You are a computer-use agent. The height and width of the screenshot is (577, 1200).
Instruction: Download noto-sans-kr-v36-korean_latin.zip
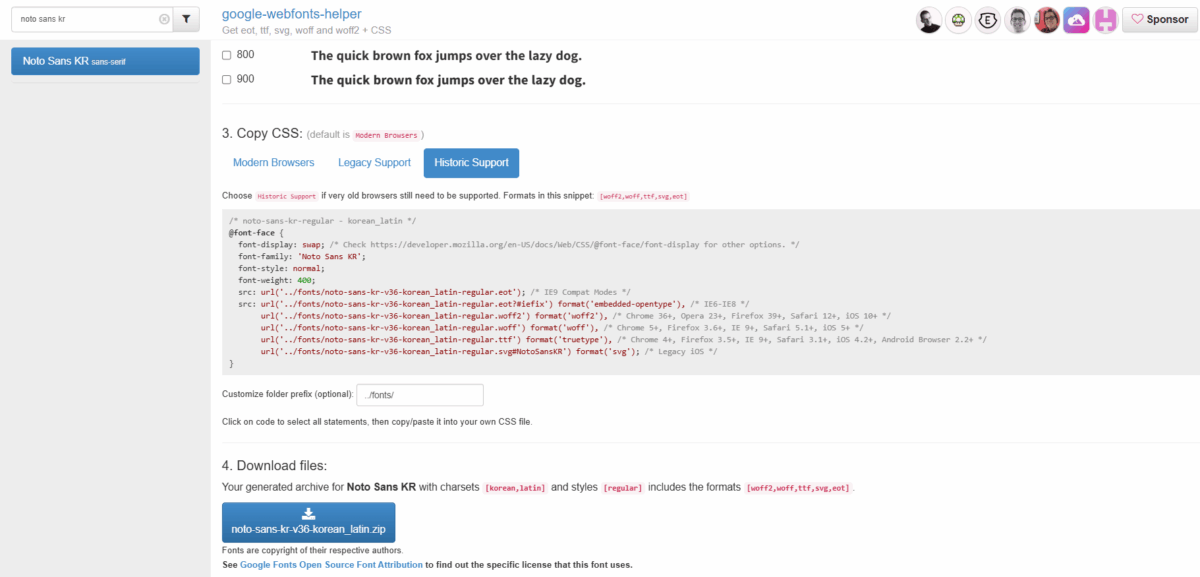tap(308, 522)
